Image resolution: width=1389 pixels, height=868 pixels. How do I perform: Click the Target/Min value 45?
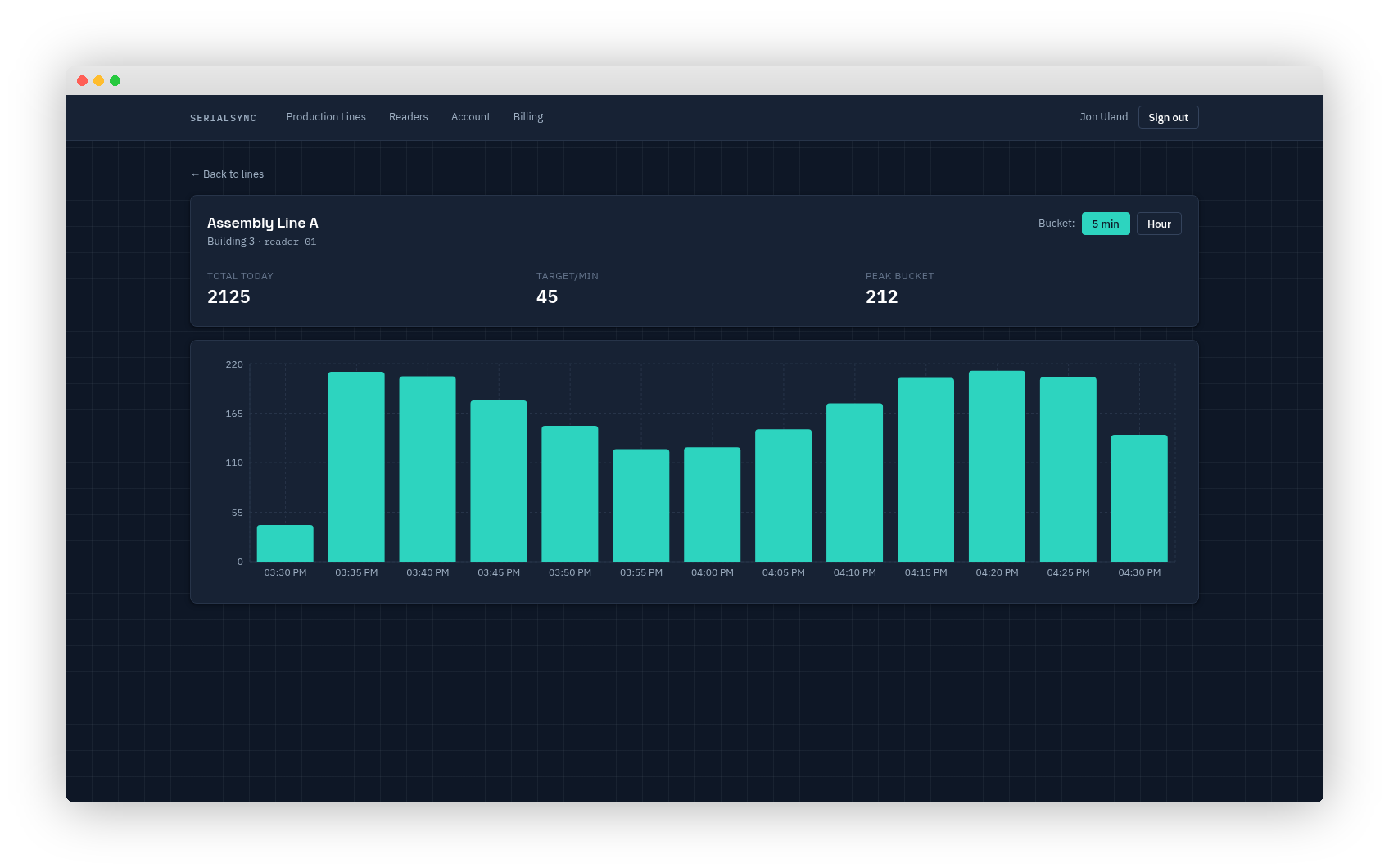(547, 296)
